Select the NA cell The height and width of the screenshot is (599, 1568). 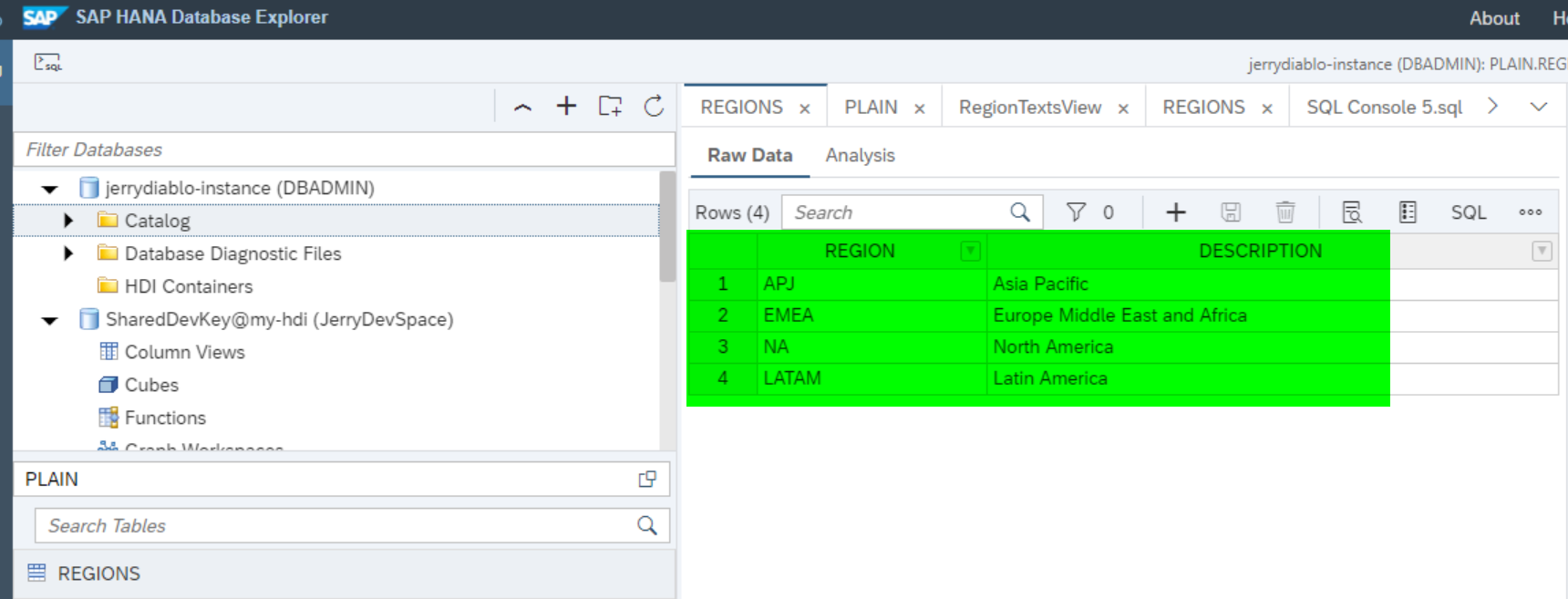pyautogui.click(x=872, y=346)
